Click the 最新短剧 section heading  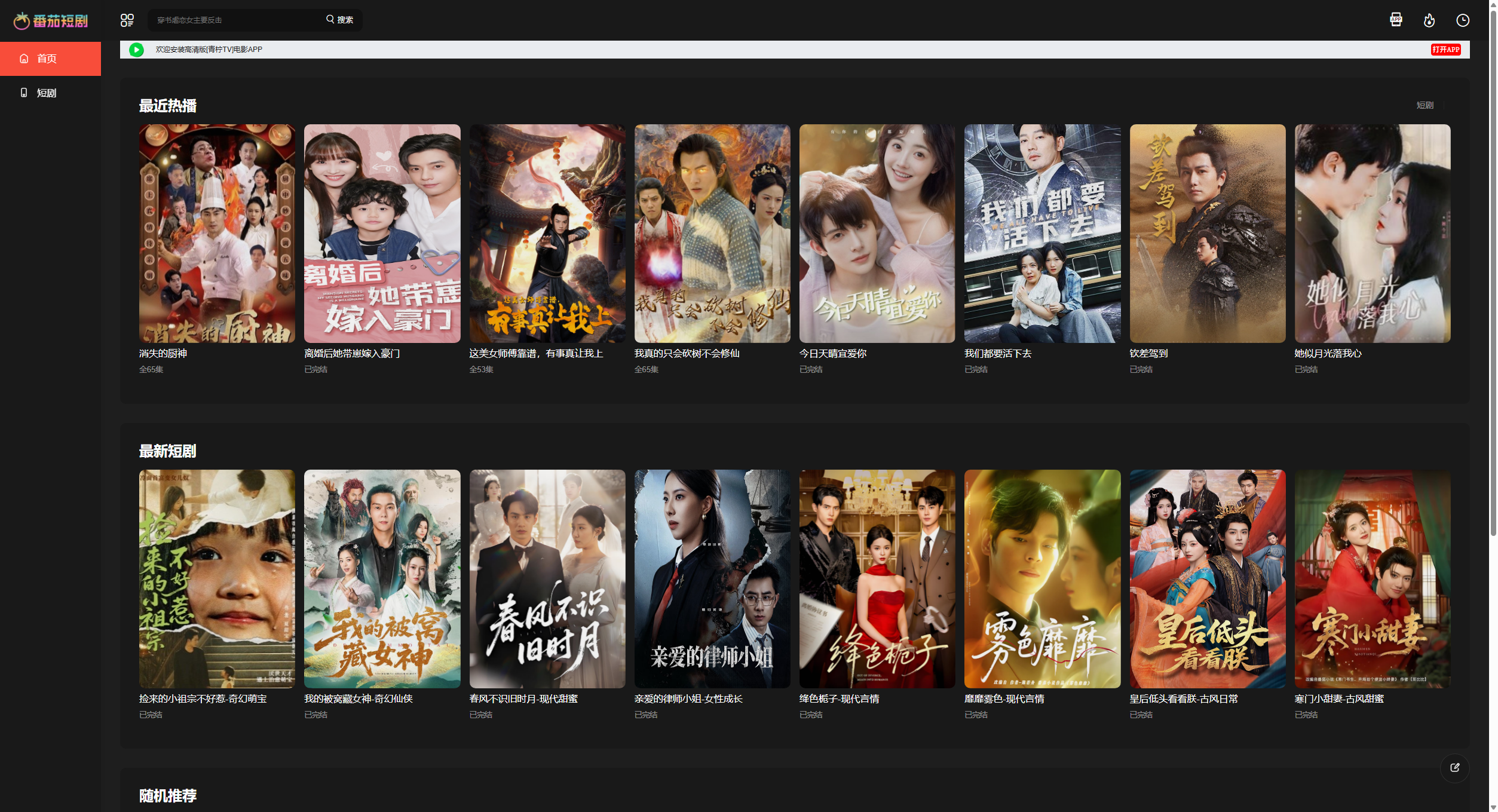pos(168,451)
